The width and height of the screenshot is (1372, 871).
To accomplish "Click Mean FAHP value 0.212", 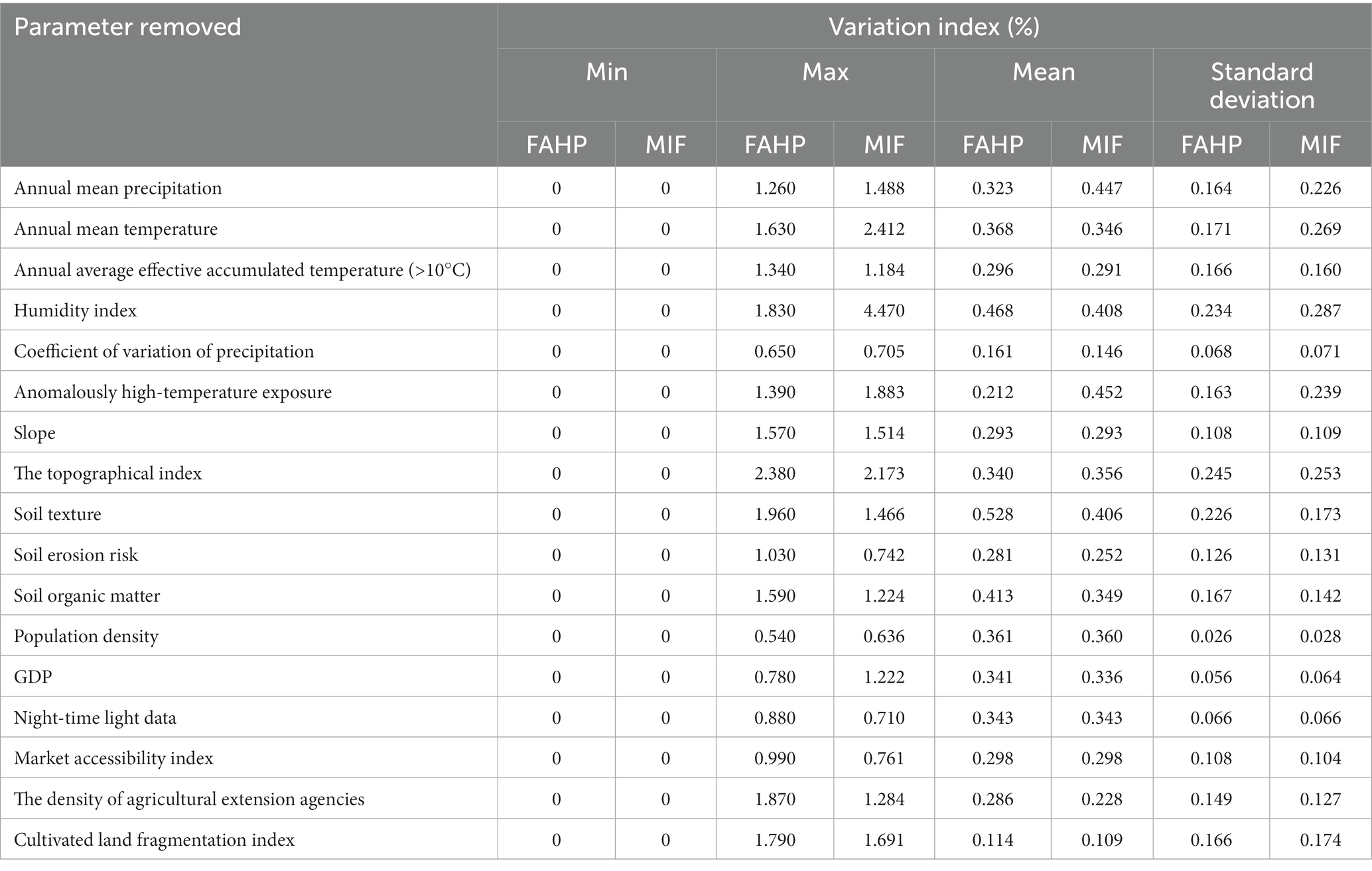I will [x=993, y=392].
